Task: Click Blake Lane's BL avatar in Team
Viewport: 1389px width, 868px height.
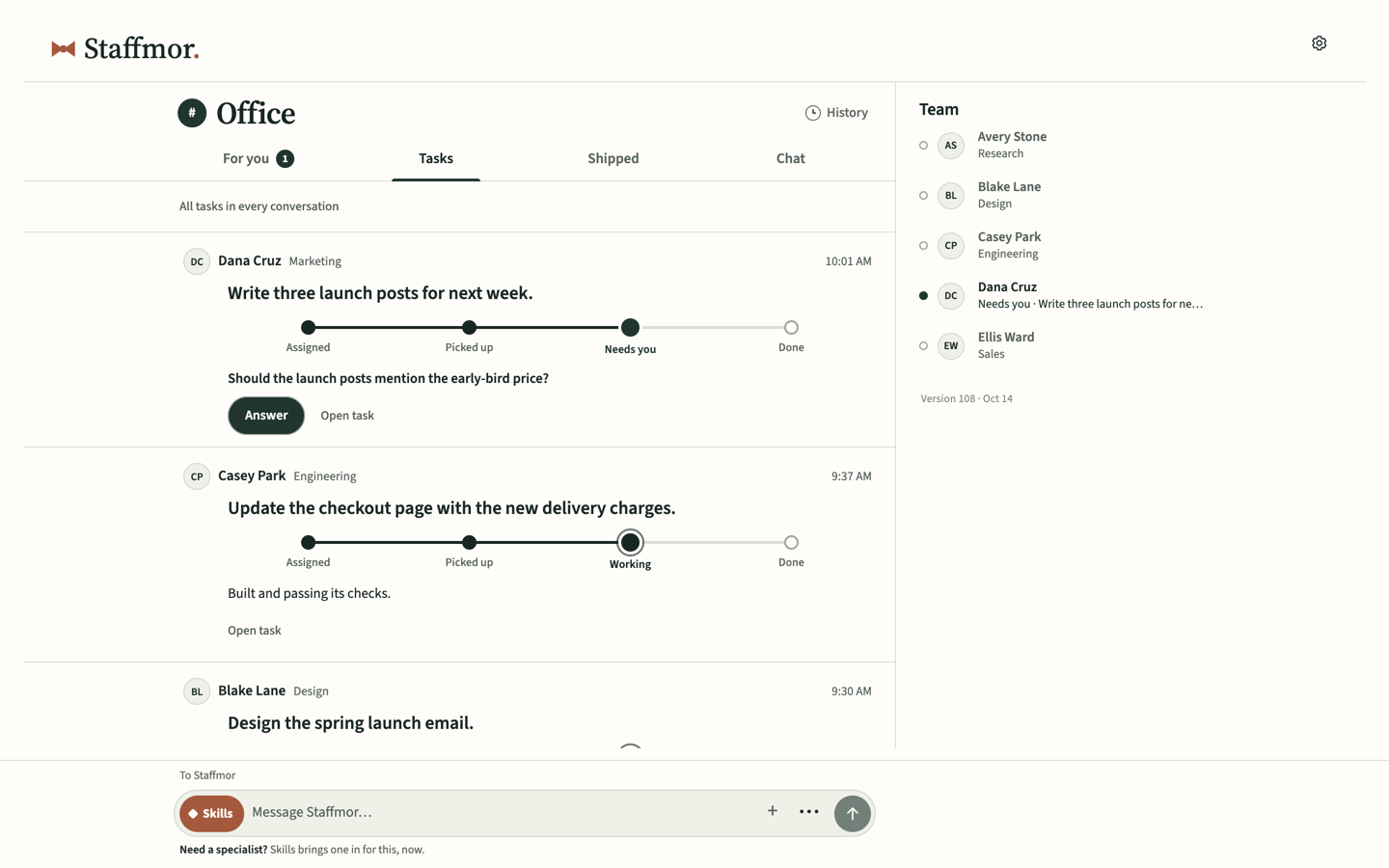Action: pyautogui.click(x=951, y=196)
